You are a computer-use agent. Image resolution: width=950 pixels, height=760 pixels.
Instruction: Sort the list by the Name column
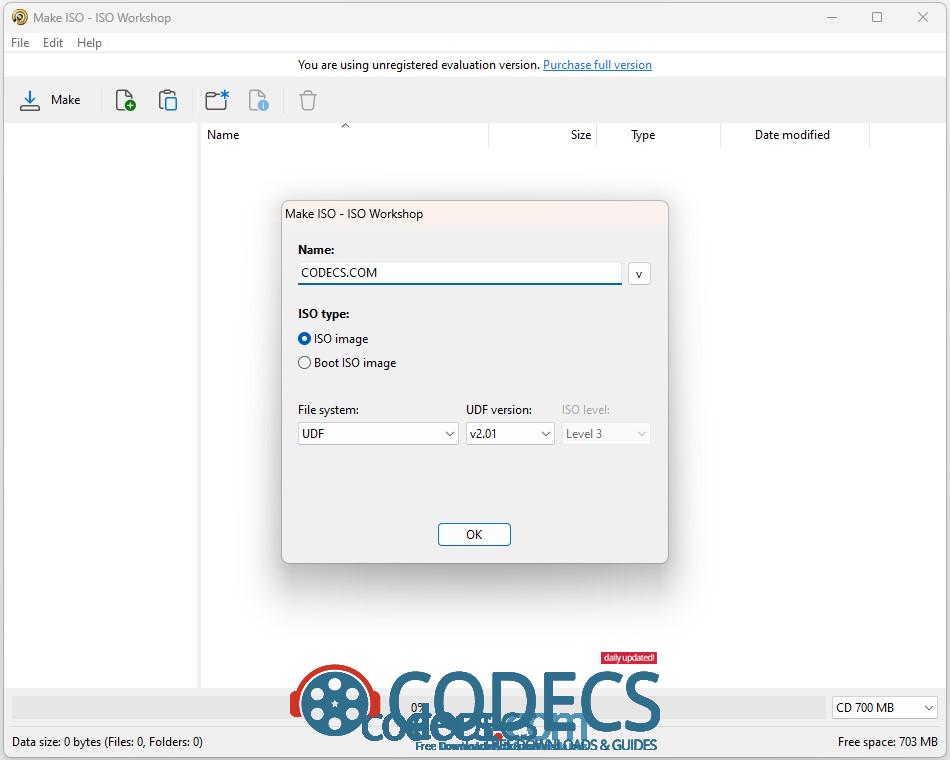tap(344, 135)
